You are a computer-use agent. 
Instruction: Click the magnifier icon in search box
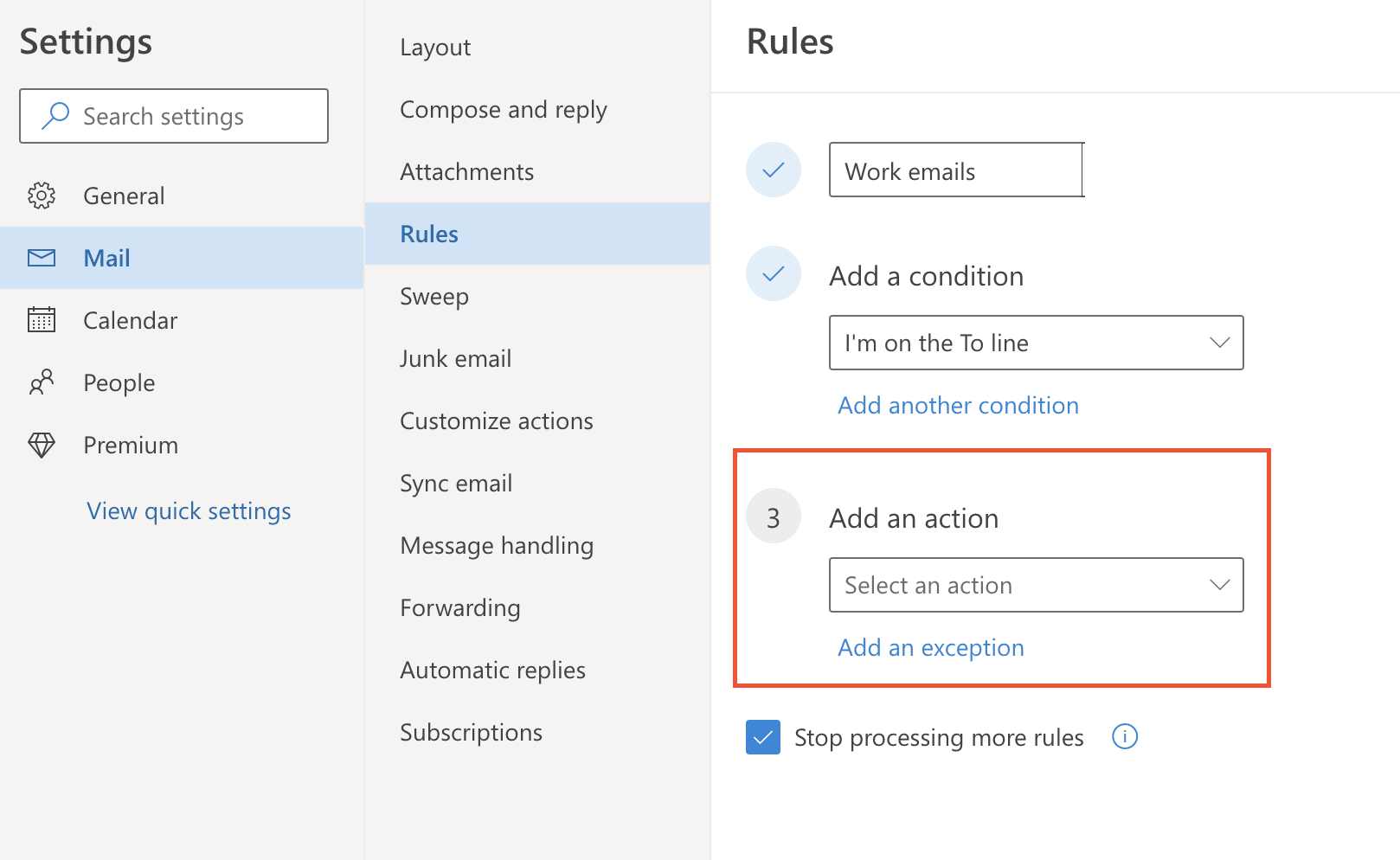click(55, 116)
